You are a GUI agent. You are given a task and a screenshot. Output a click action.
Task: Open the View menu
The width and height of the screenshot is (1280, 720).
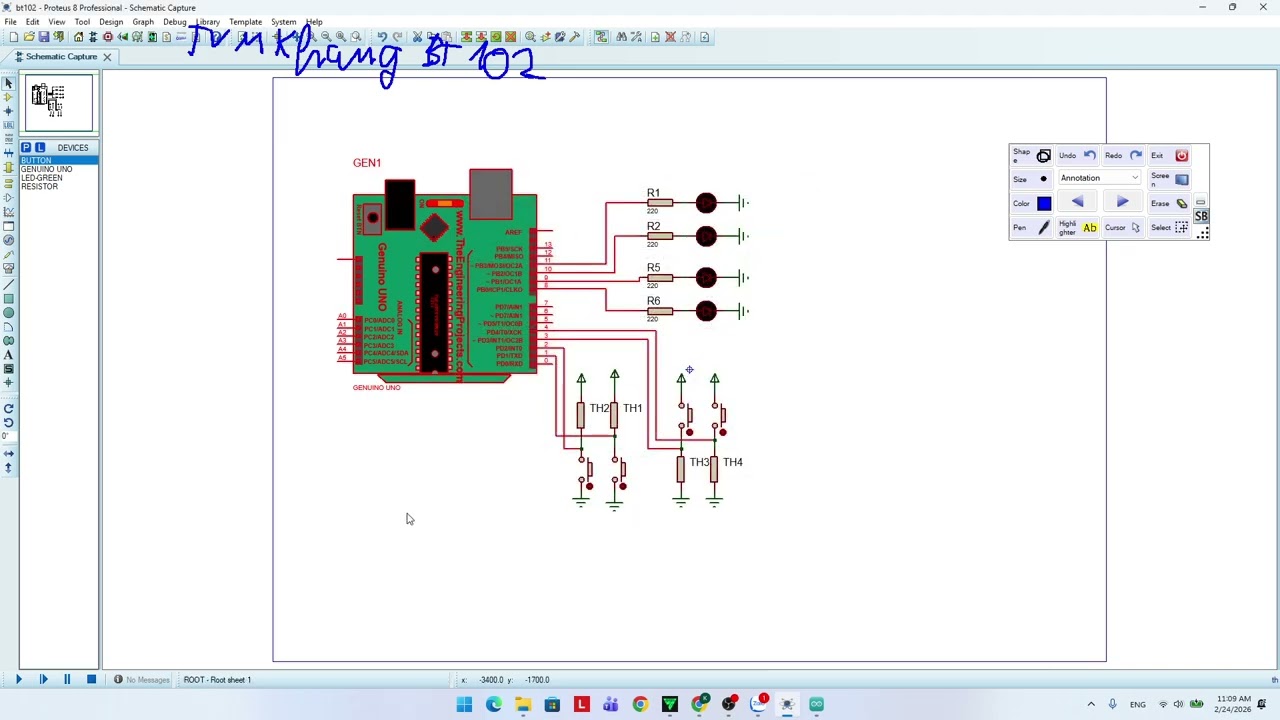57,22
